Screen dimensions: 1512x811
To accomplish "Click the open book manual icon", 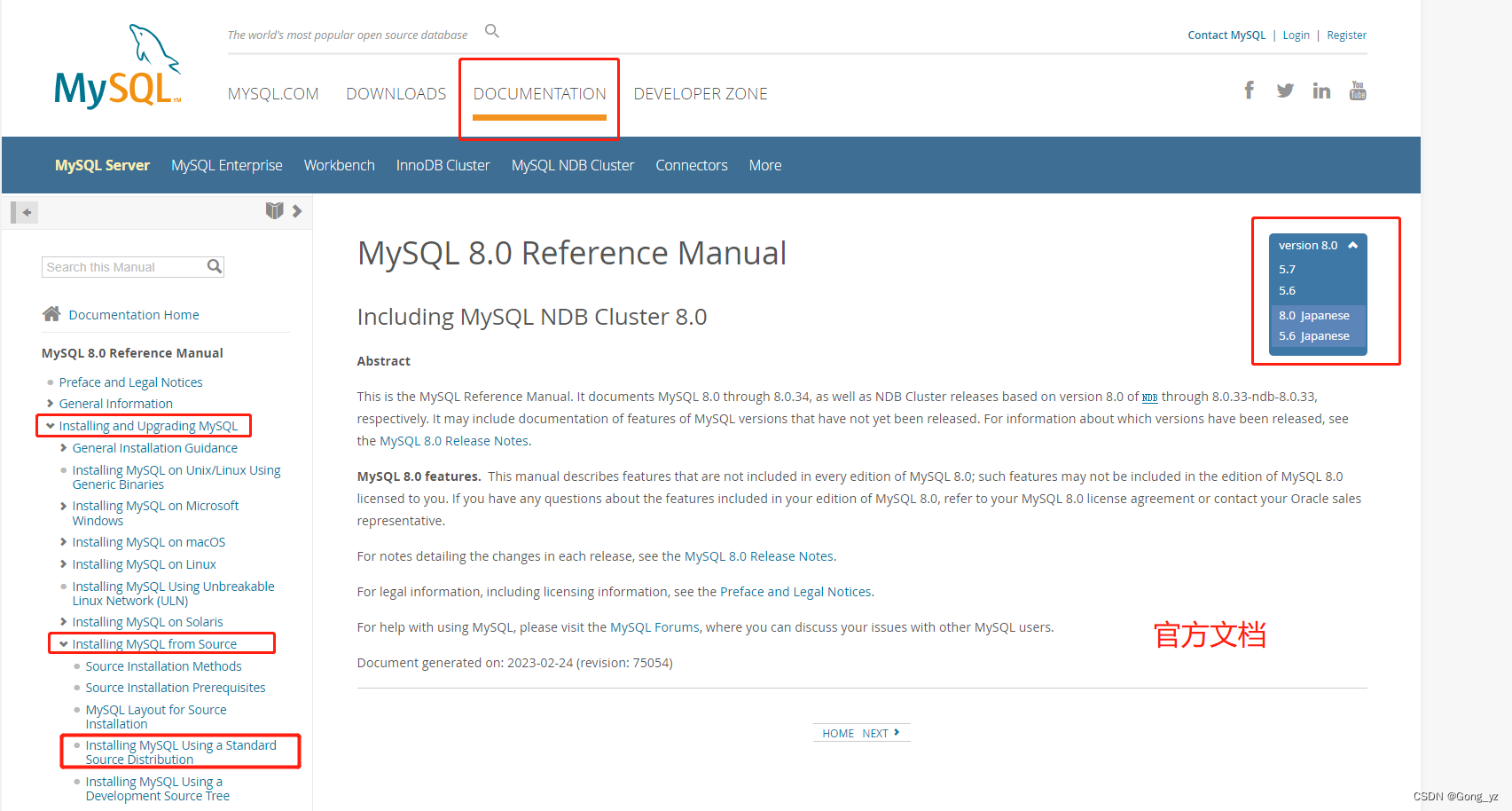I will (x=275, y=210).
